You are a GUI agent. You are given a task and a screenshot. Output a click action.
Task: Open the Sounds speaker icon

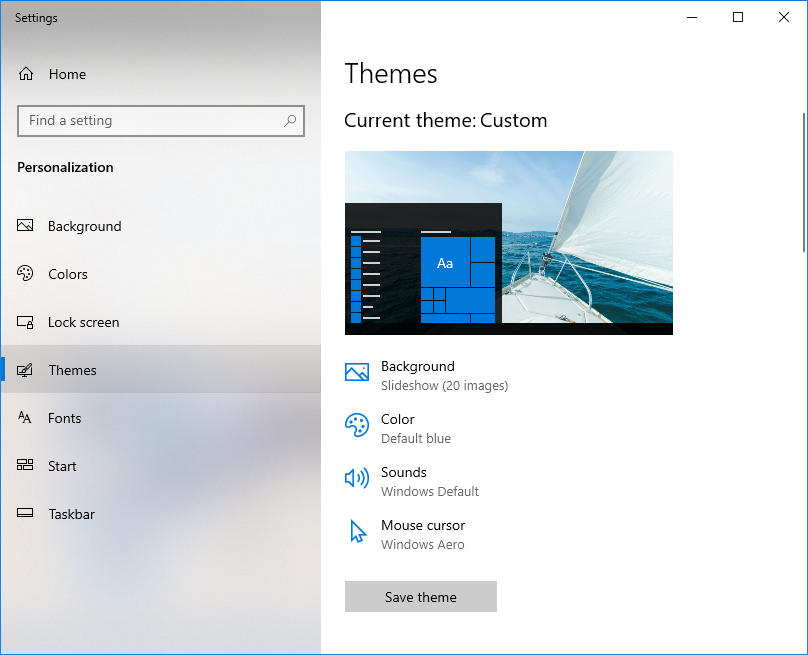tap(357, 478)
